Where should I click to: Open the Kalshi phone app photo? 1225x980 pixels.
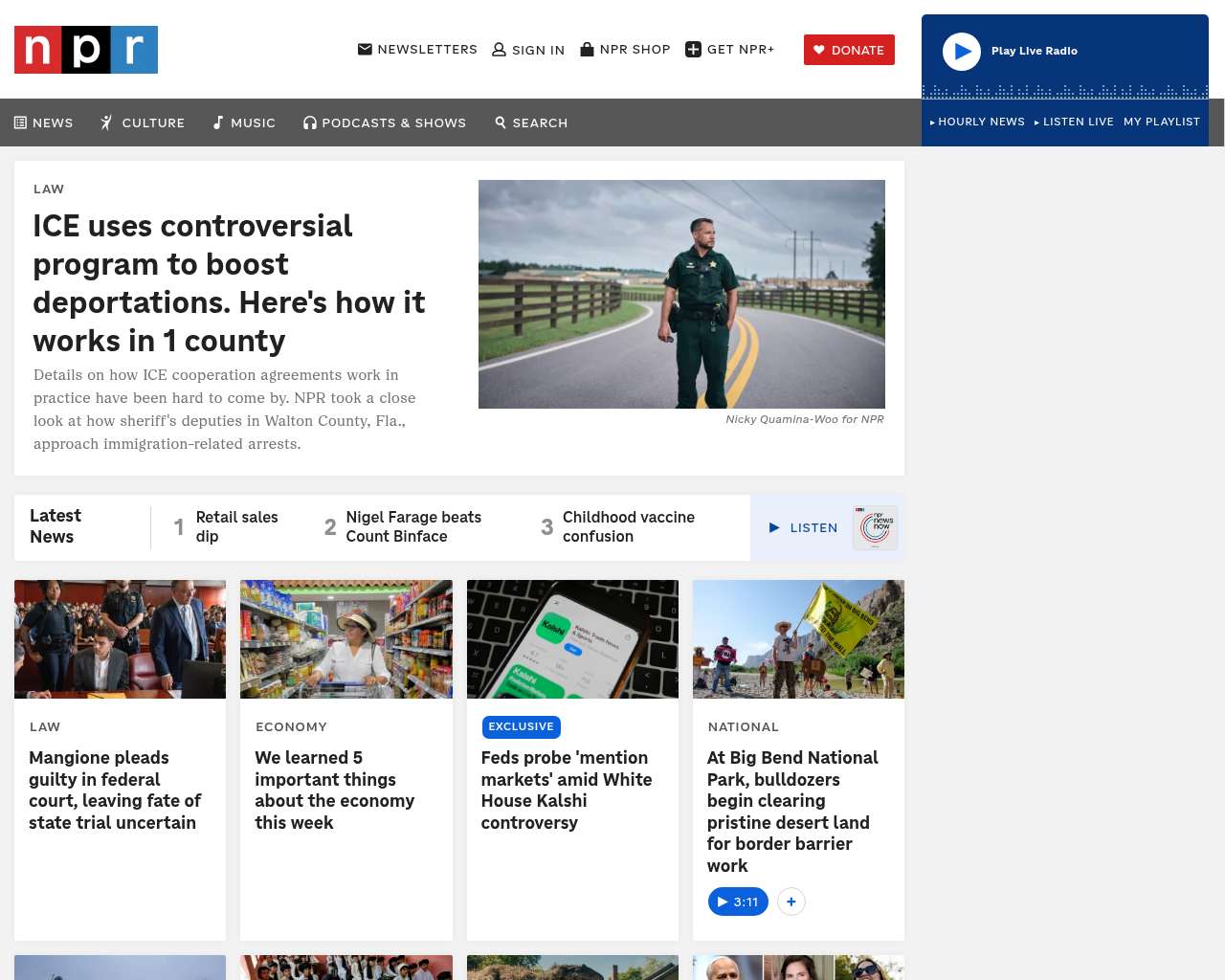click(572, 639)
